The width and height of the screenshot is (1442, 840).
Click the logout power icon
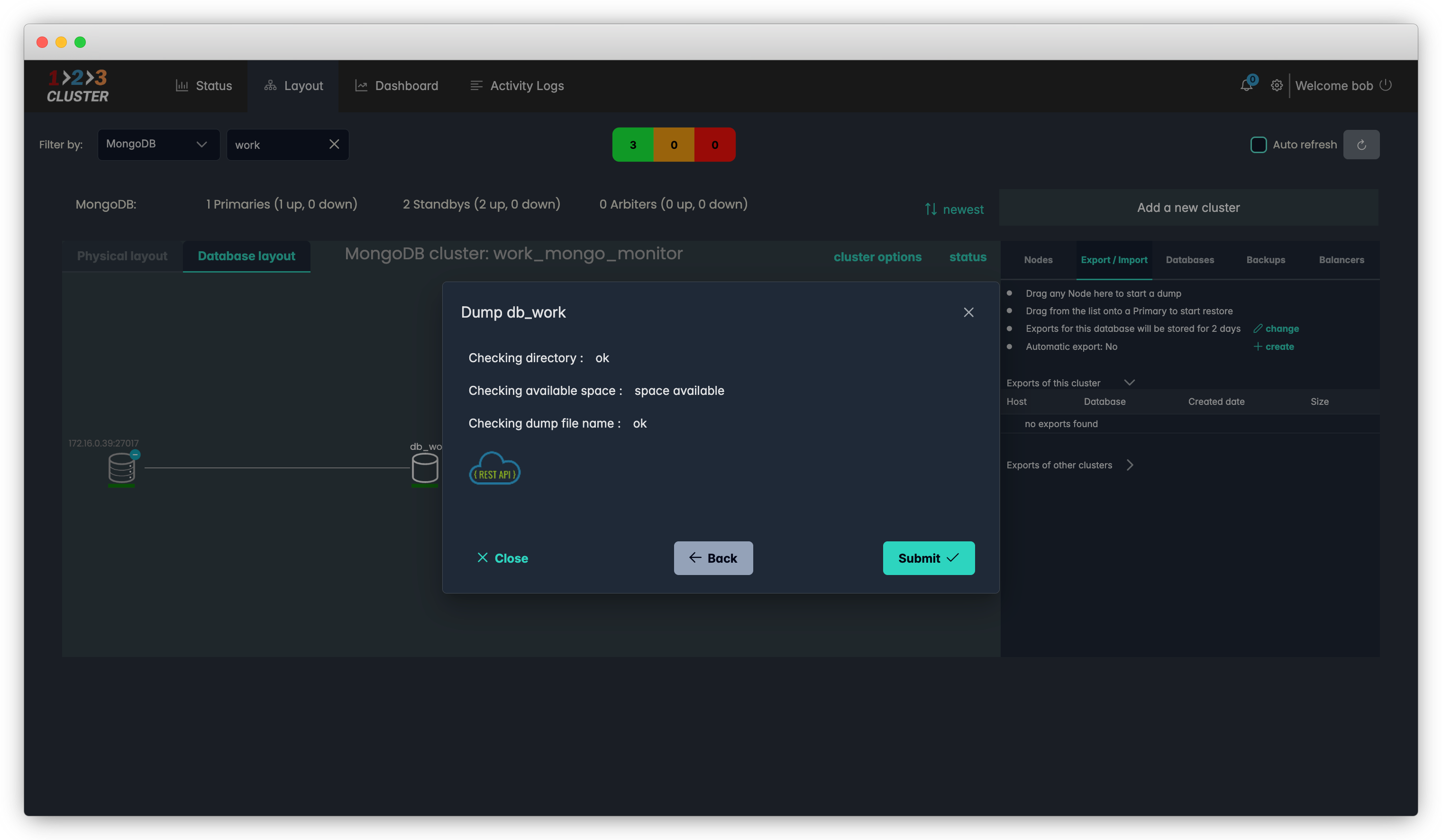click(x=1385, y=85)
